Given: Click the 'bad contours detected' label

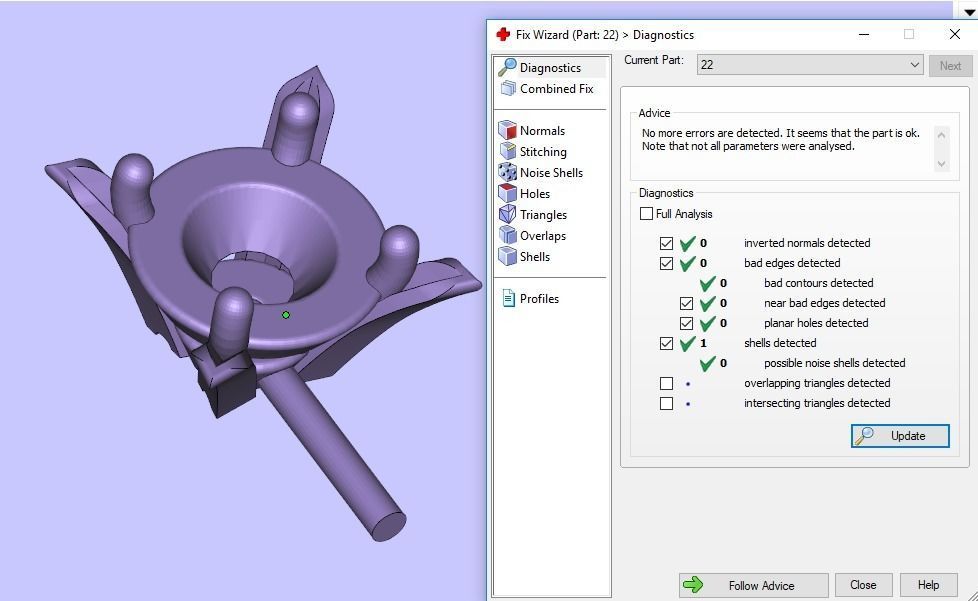Looking at the screenshot, I should pyautogui.click(x=818, y=283).
